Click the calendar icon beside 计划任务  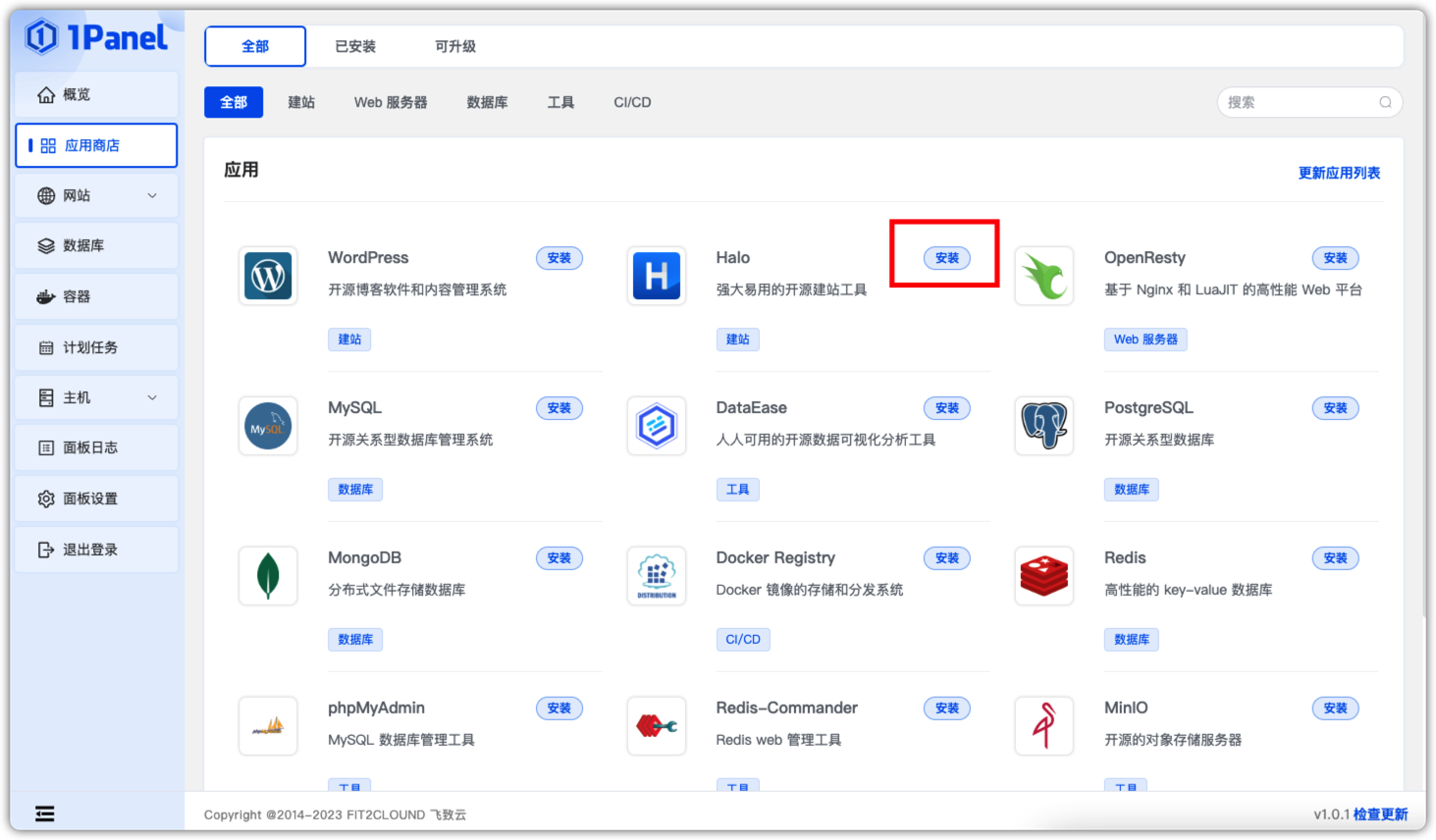pyautogui.click(x=46, y=347)
